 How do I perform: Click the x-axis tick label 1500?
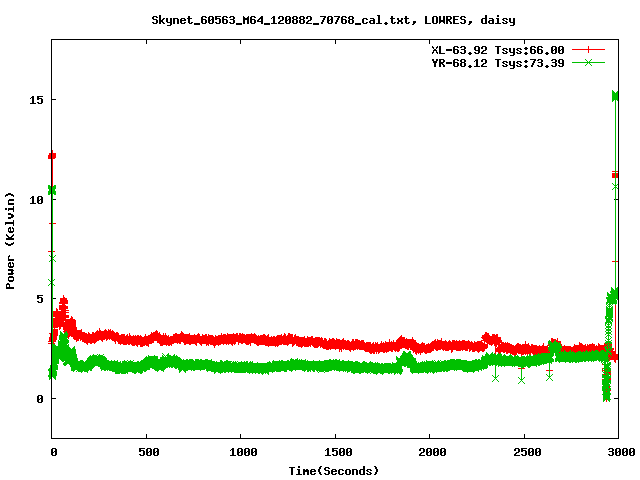click(334, 453)
